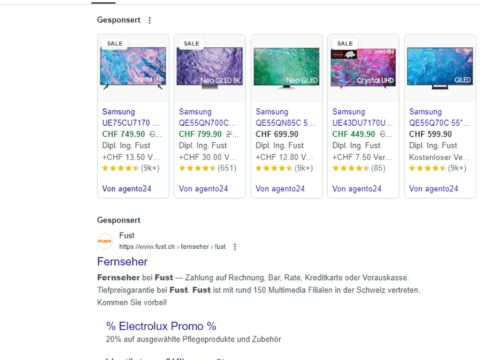Click the +CHF 7.50 shipping text
The image size is (480, 360).
tap(362, 157)
